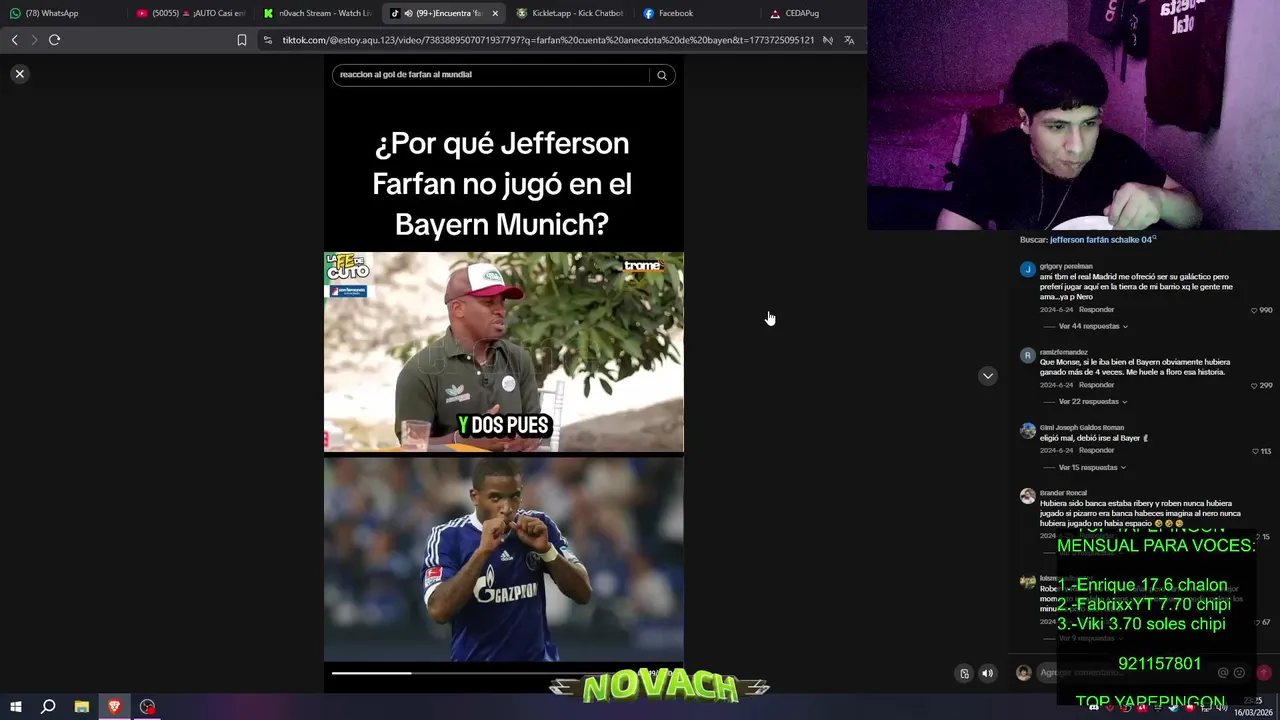Switch to the n0vach Stream tab
This screenshot has height=720, width=1280.
pyautogui.click(x=317, y=13)
